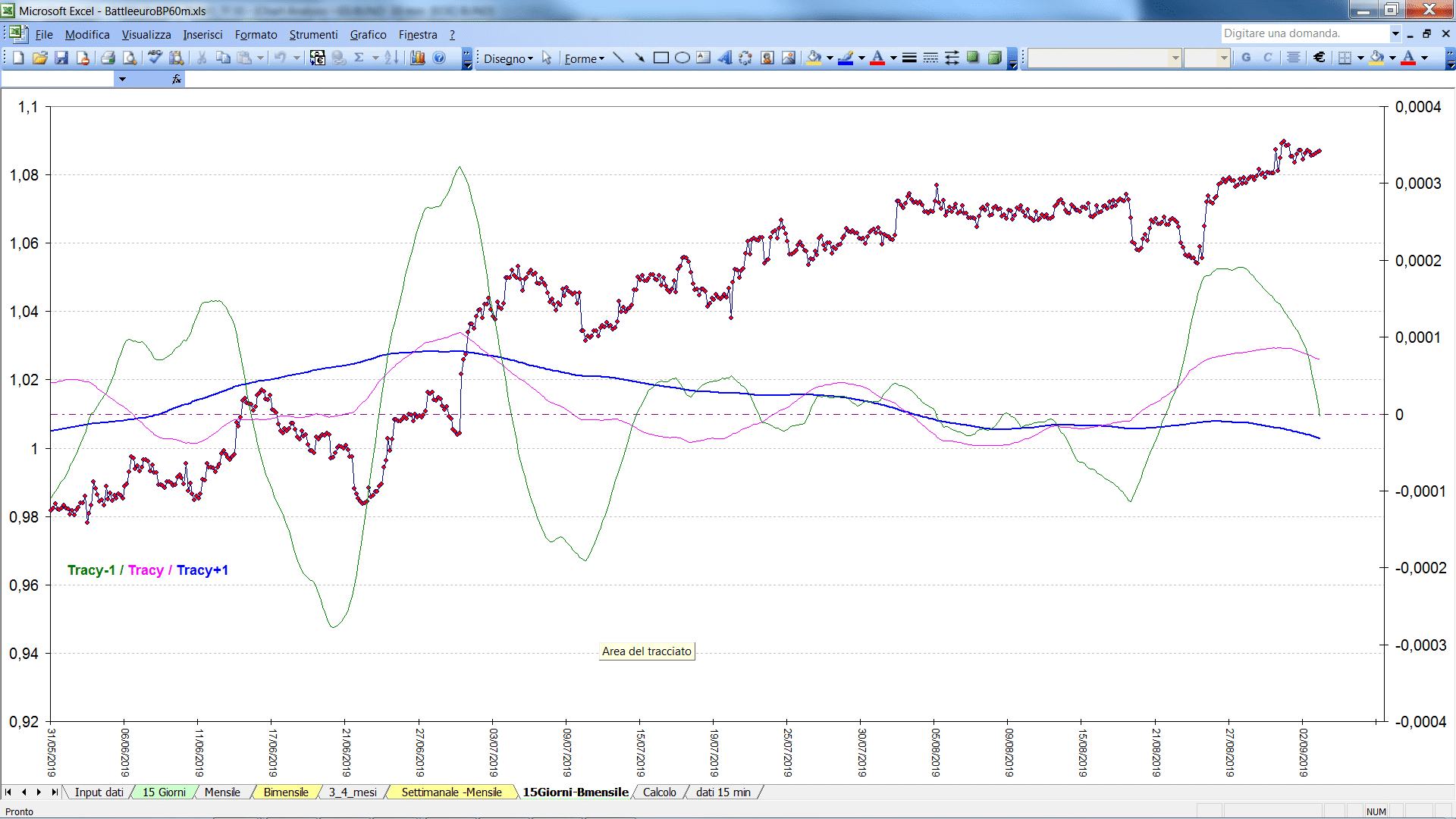Insert clip art
Image resolution: width=1456 pixels, height=819 pixels.
[767, 58]
